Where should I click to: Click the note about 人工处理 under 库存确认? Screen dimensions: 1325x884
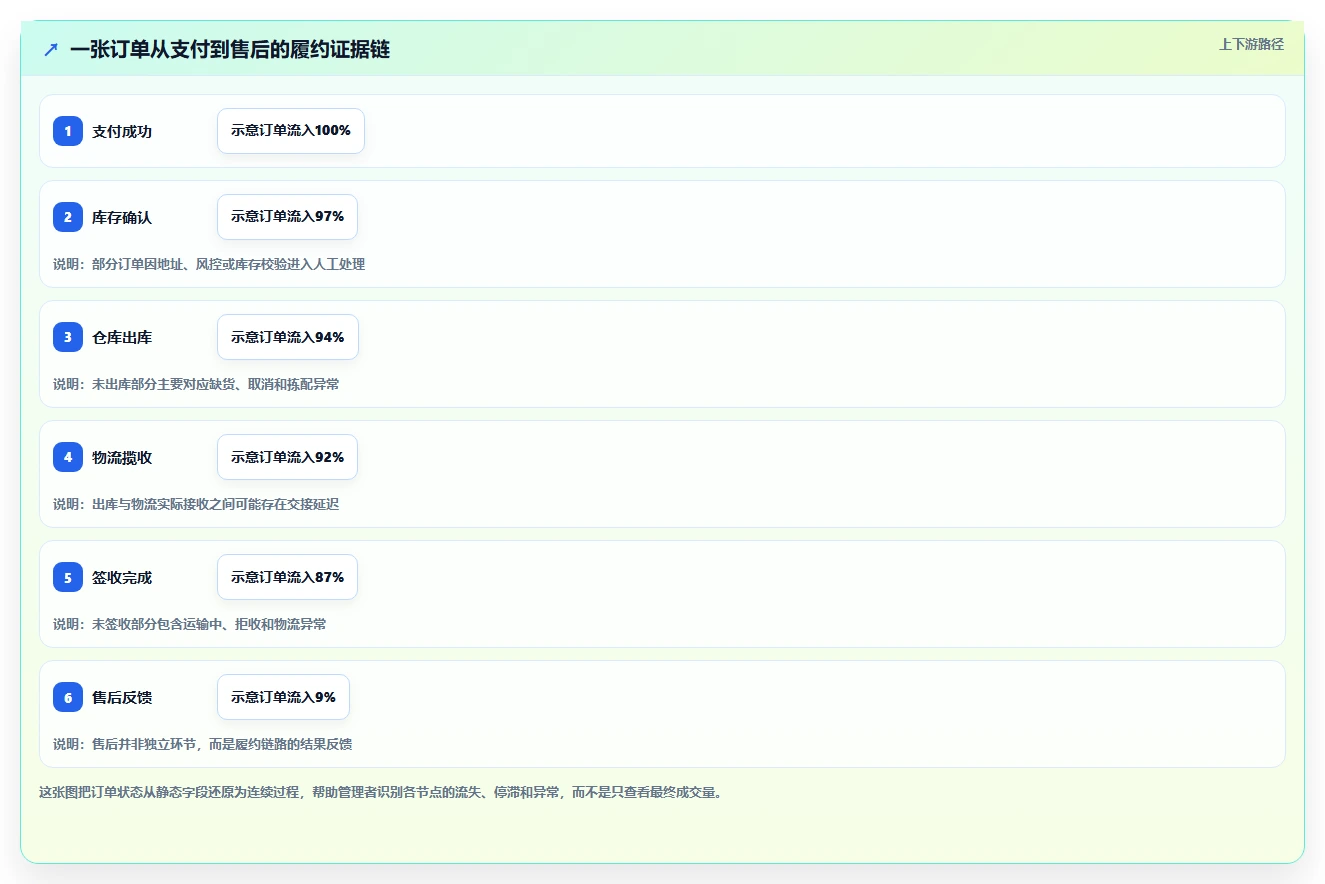209,264
